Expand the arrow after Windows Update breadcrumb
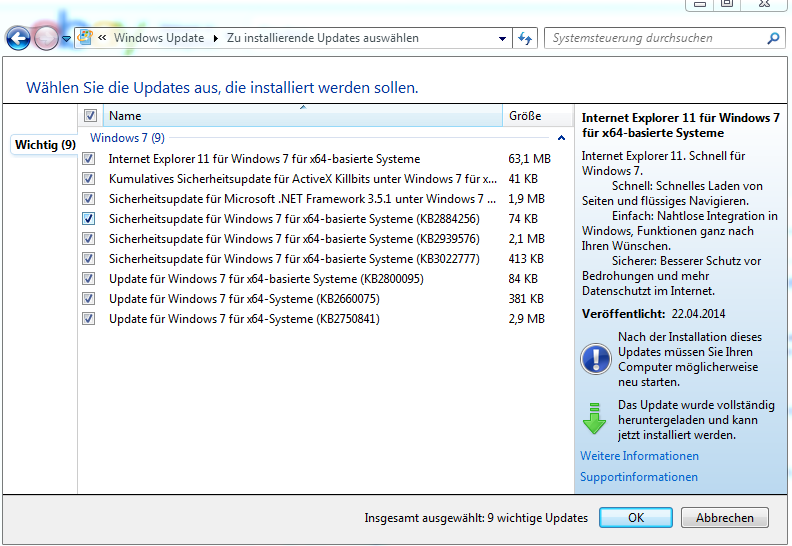 click(x=216, y=38)
